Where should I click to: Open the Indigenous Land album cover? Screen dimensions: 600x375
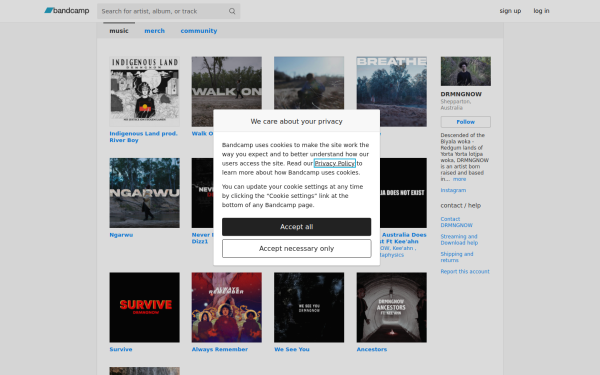click(145, 91)
